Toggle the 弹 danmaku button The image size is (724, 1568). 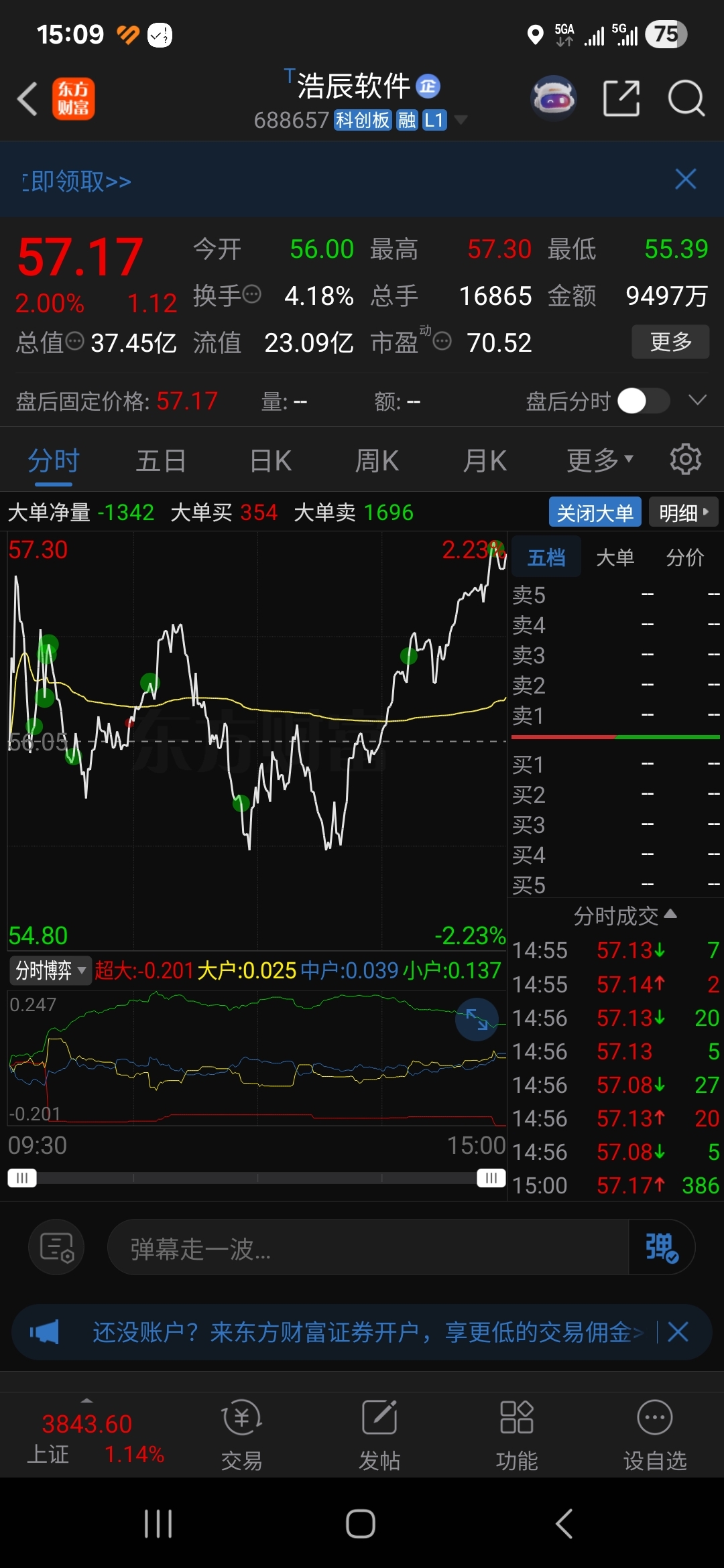(662, 1247)
